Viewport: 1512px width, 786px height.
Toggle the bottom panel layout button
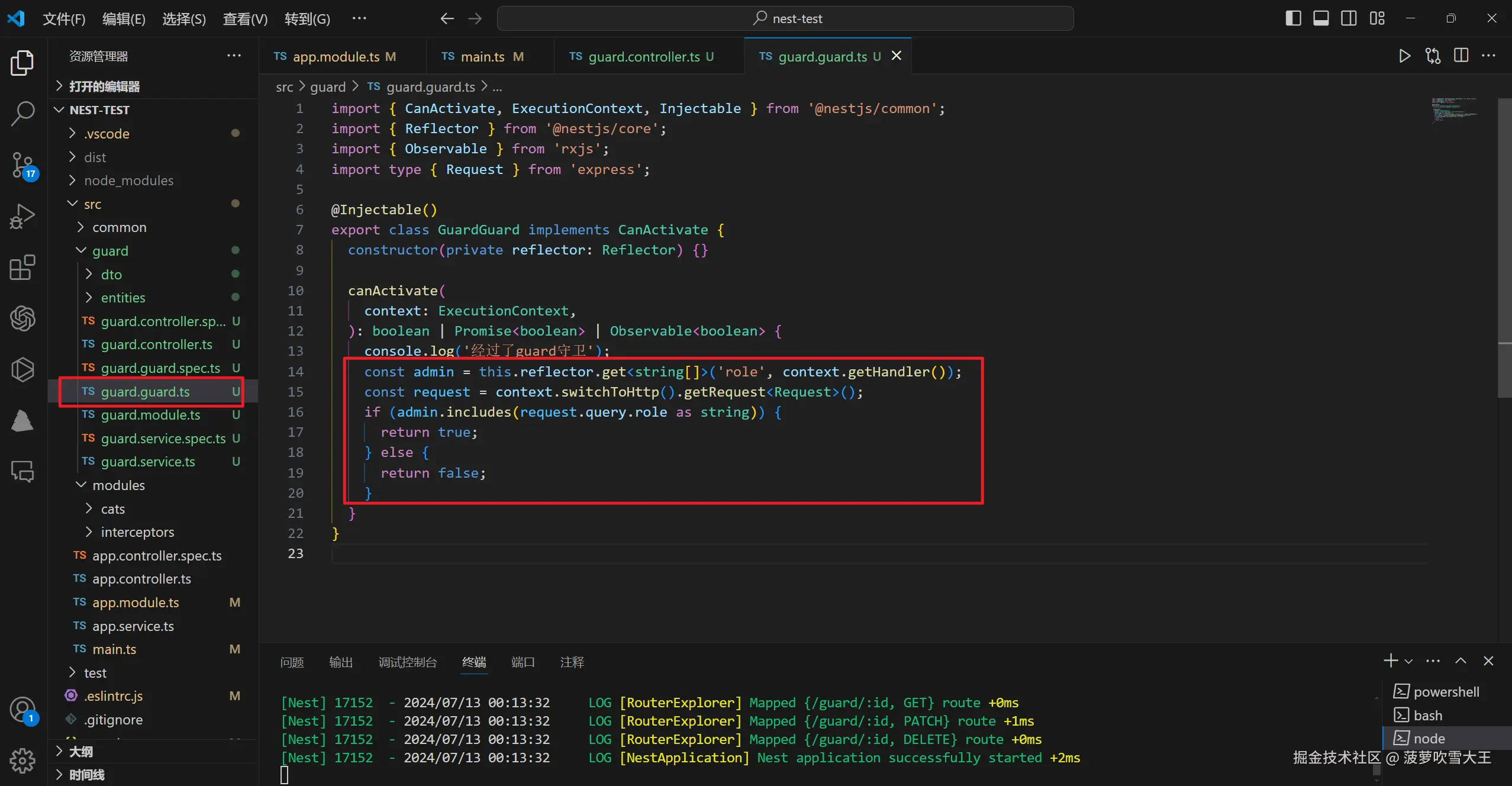tap(1321, 18)
